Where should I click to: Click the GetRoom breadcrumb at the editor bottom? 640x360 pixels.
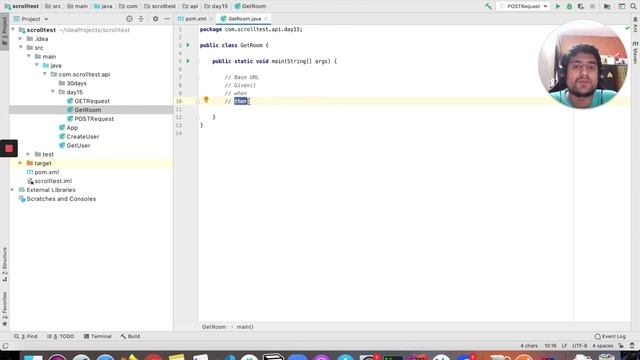(x=213, y=327)
